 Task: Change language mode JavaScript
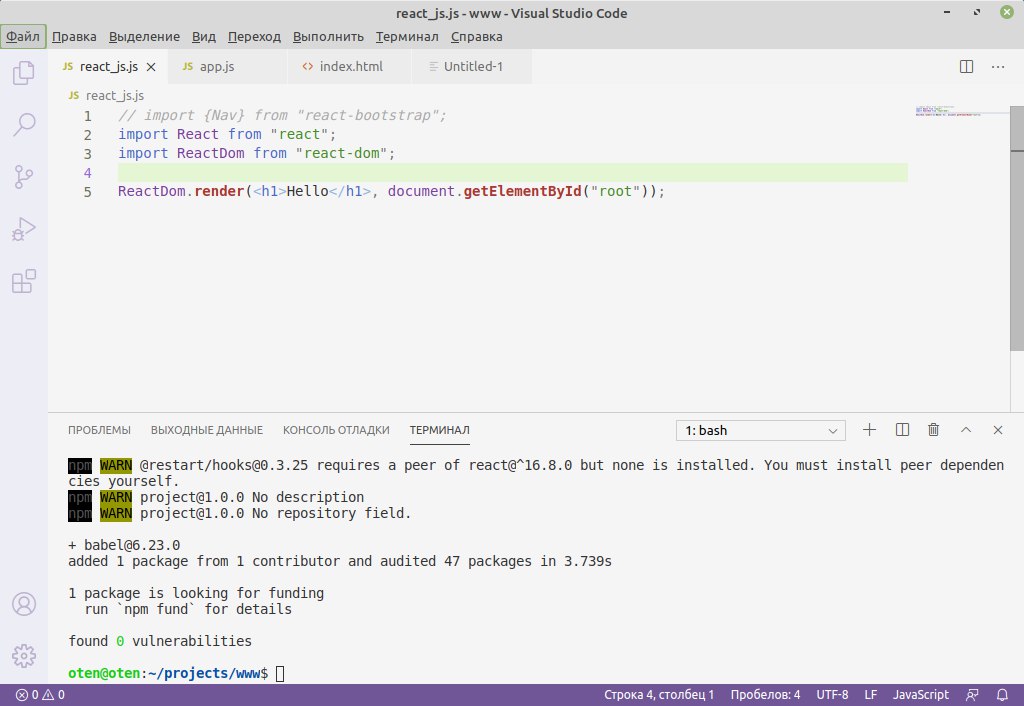(921, 695)
